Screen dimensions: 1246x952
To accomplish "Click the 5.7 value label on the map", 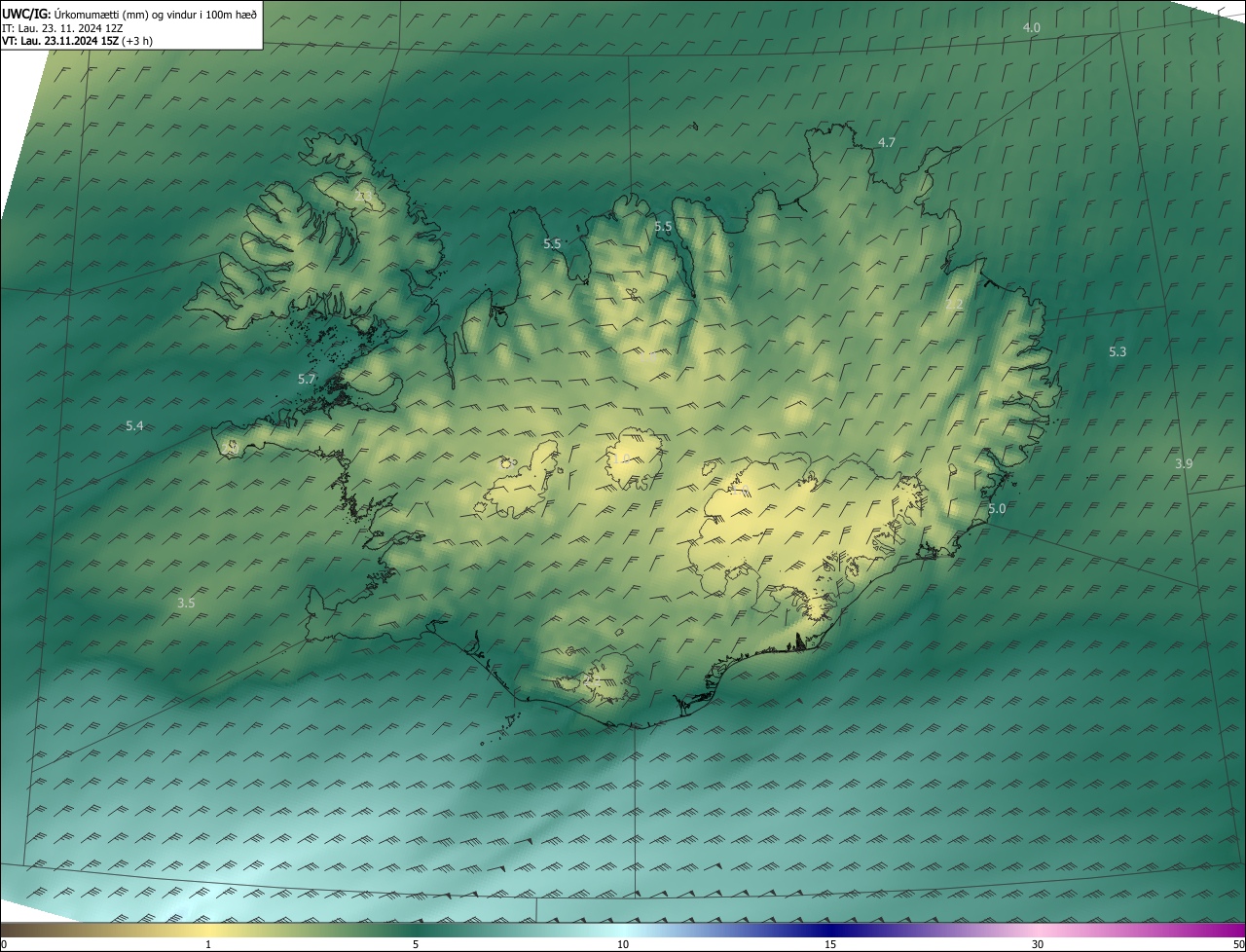I will [307, 379].
